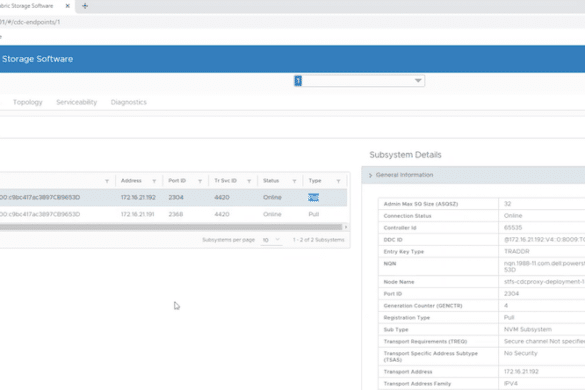
Task: Click the scrollbar right arrow of the table
Action: [x=346, y=227]
